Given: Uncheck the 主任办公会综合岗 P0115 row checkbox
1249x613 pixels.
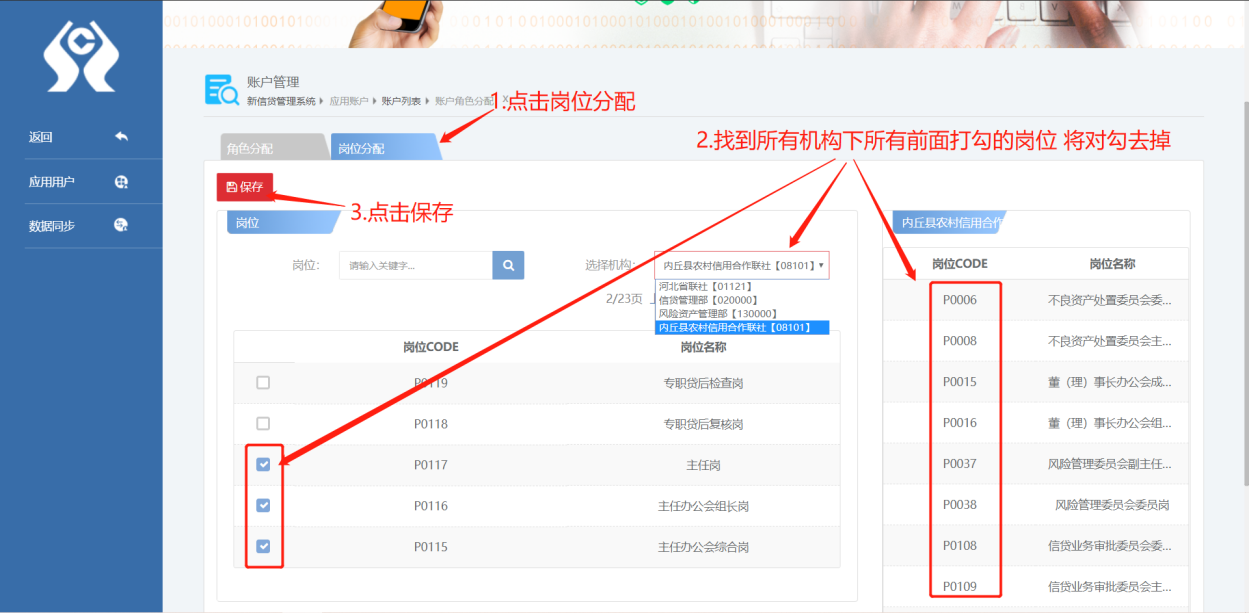Looking at the screenshot, I should (263, 546).
